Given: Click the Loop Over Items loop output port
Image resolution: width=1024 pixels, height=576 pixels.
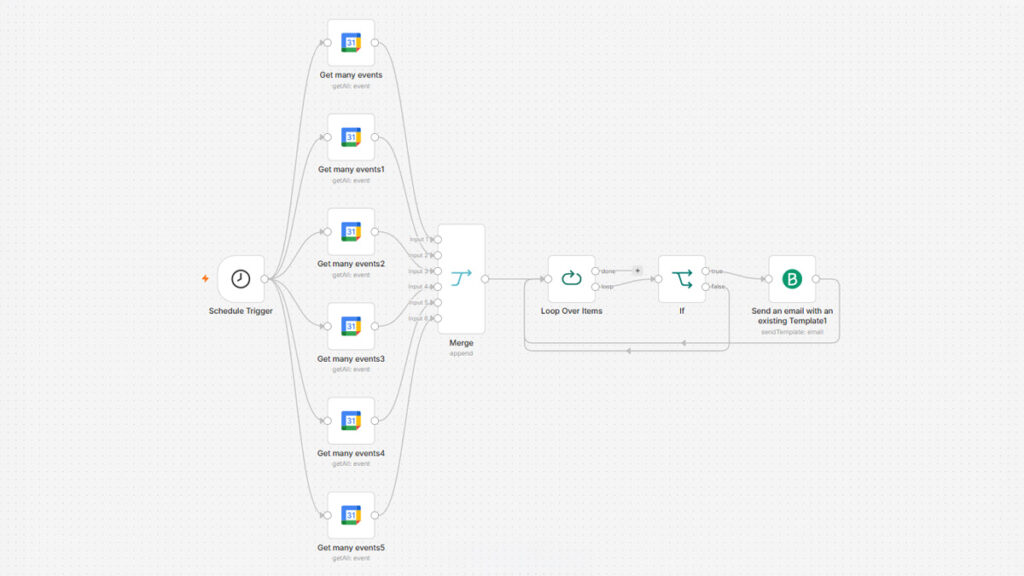Looking at the screenshot, I should tap(596, 287).
